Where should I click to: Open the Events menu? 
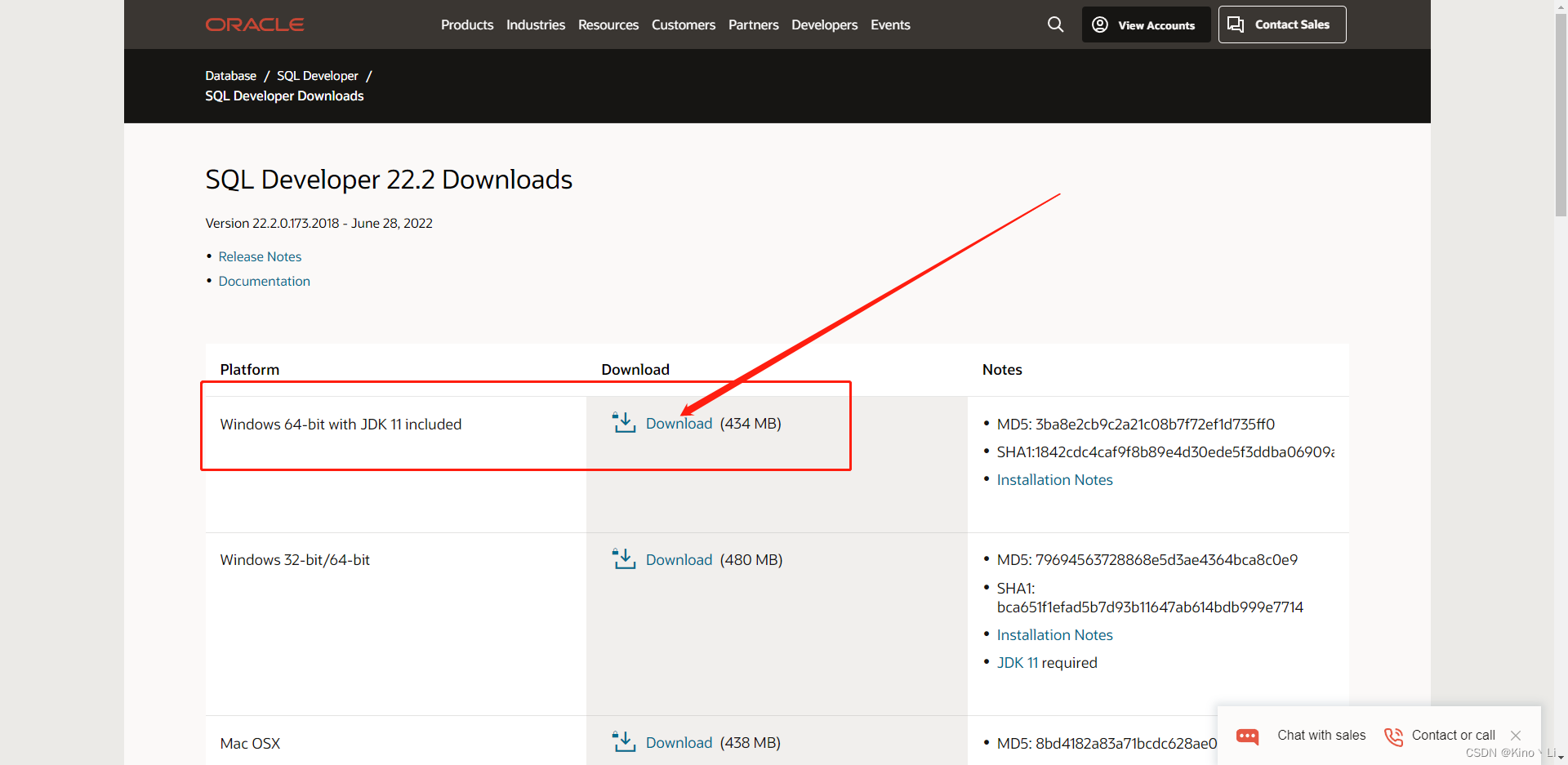click(890, 24)
